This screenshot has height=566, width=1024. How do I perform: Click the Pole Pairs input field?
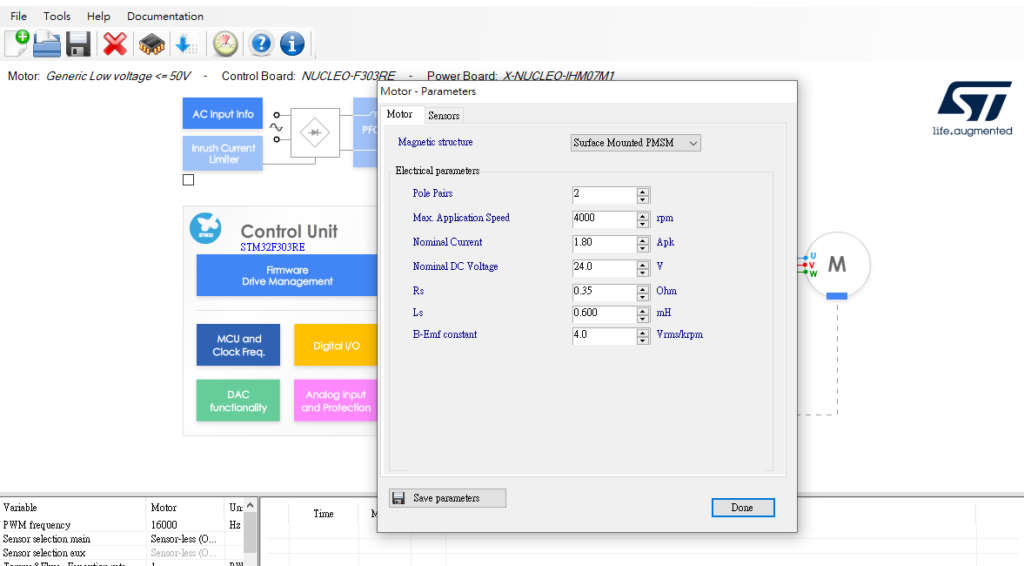coord(605,195)
